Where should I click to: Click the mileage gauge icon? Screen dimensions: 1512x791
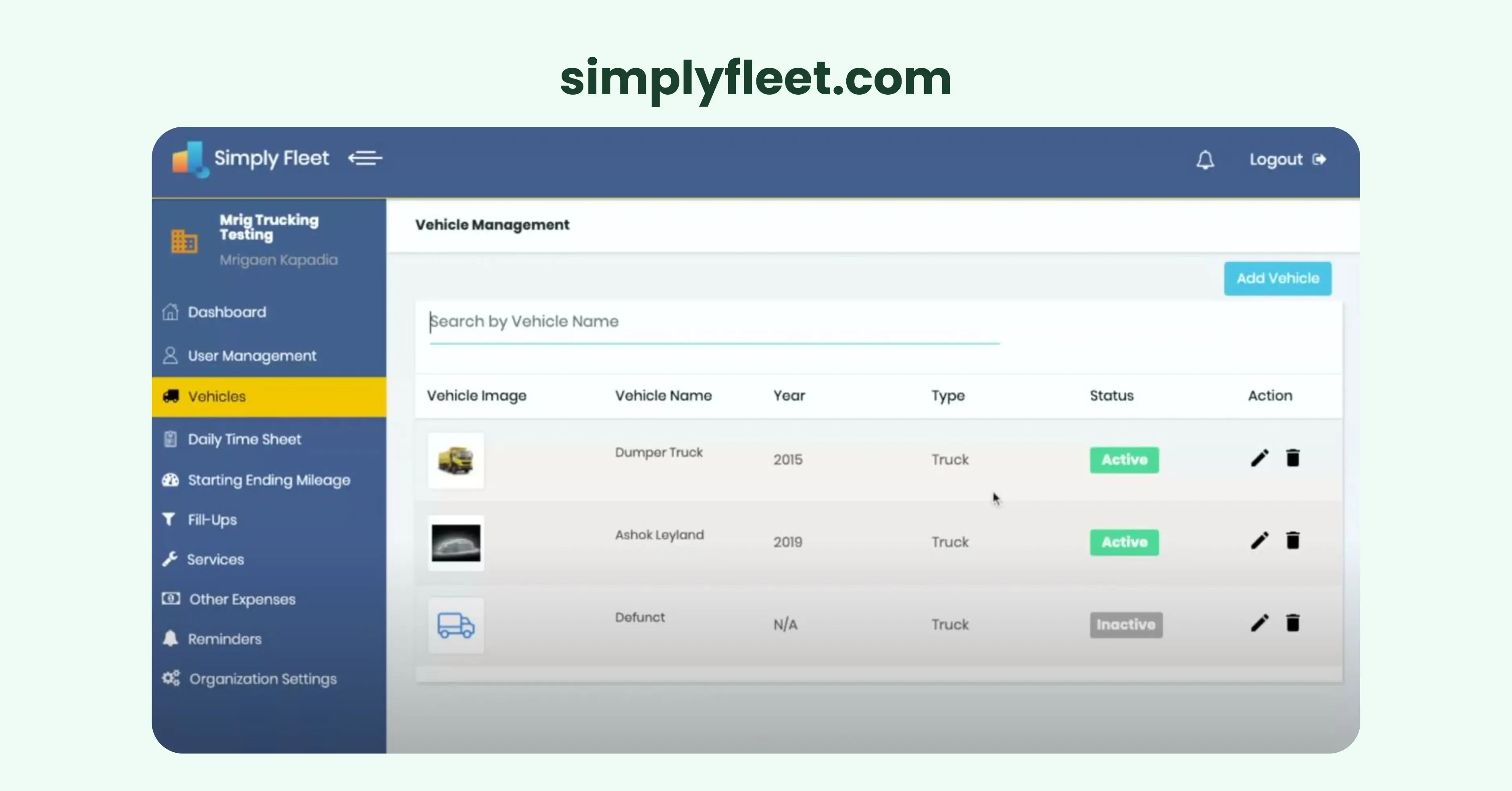tap(170, 480)
